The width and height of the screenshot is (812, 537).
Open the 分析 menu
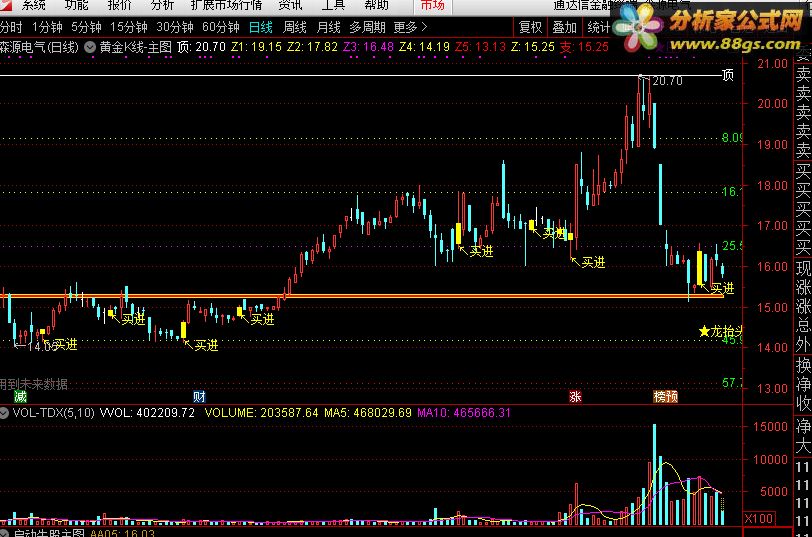pyautogui.click(x=163, y=5)
